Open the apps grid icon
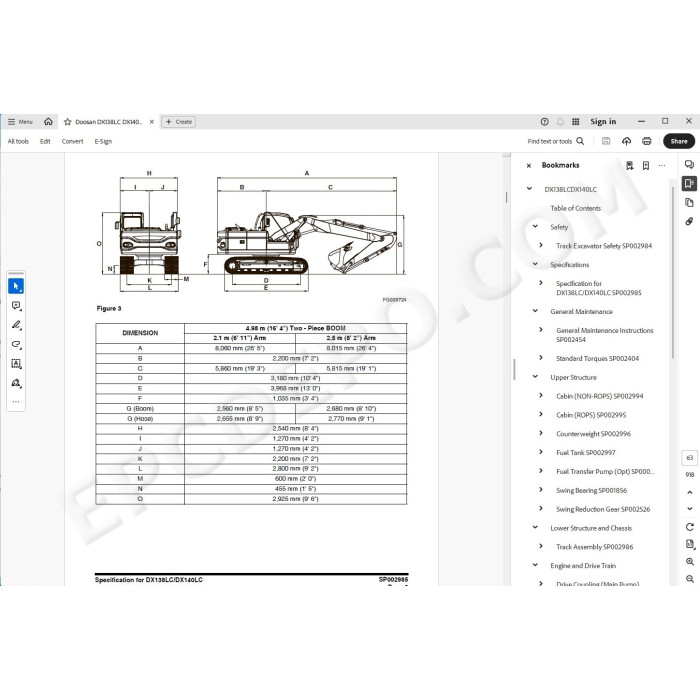 (576, 121)
